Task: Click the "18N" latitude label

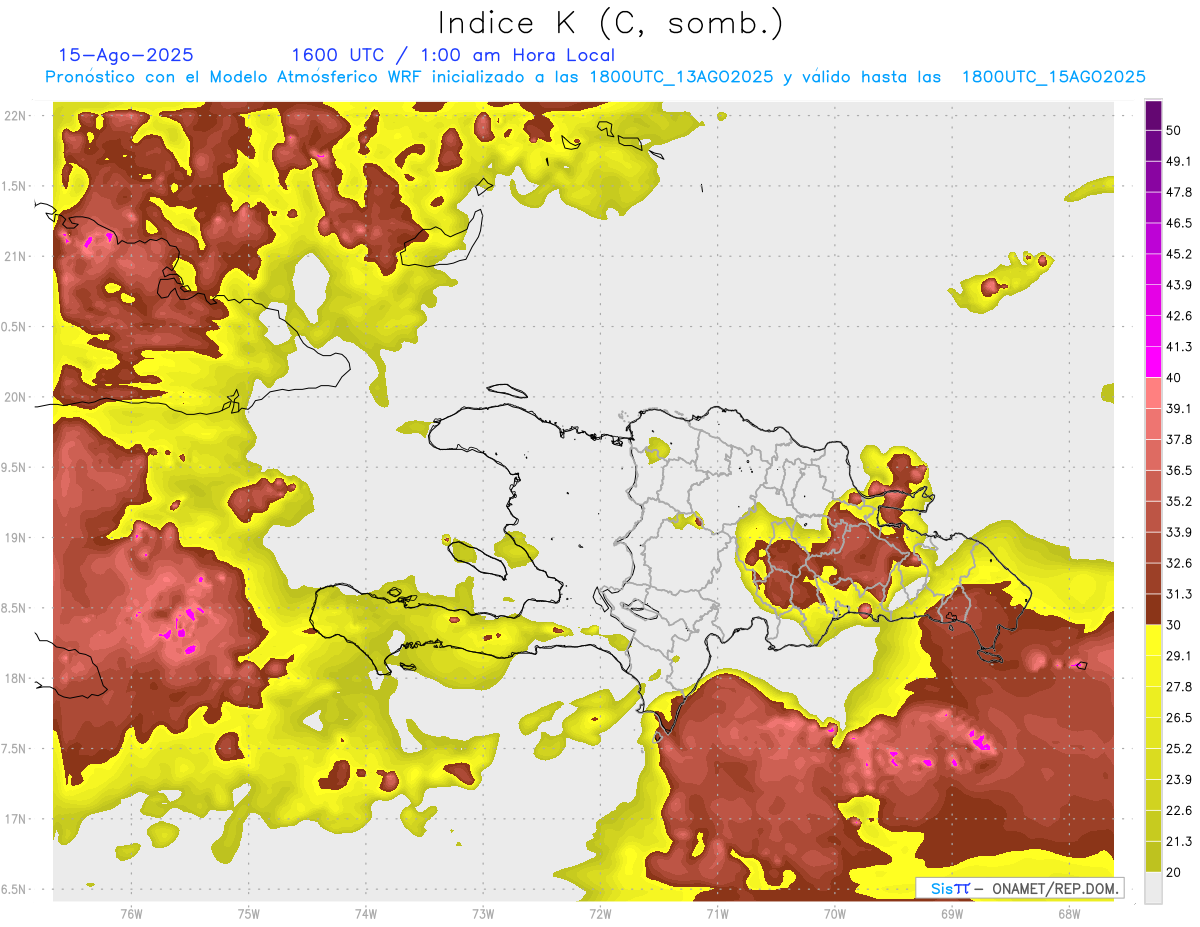Action: 15,679
